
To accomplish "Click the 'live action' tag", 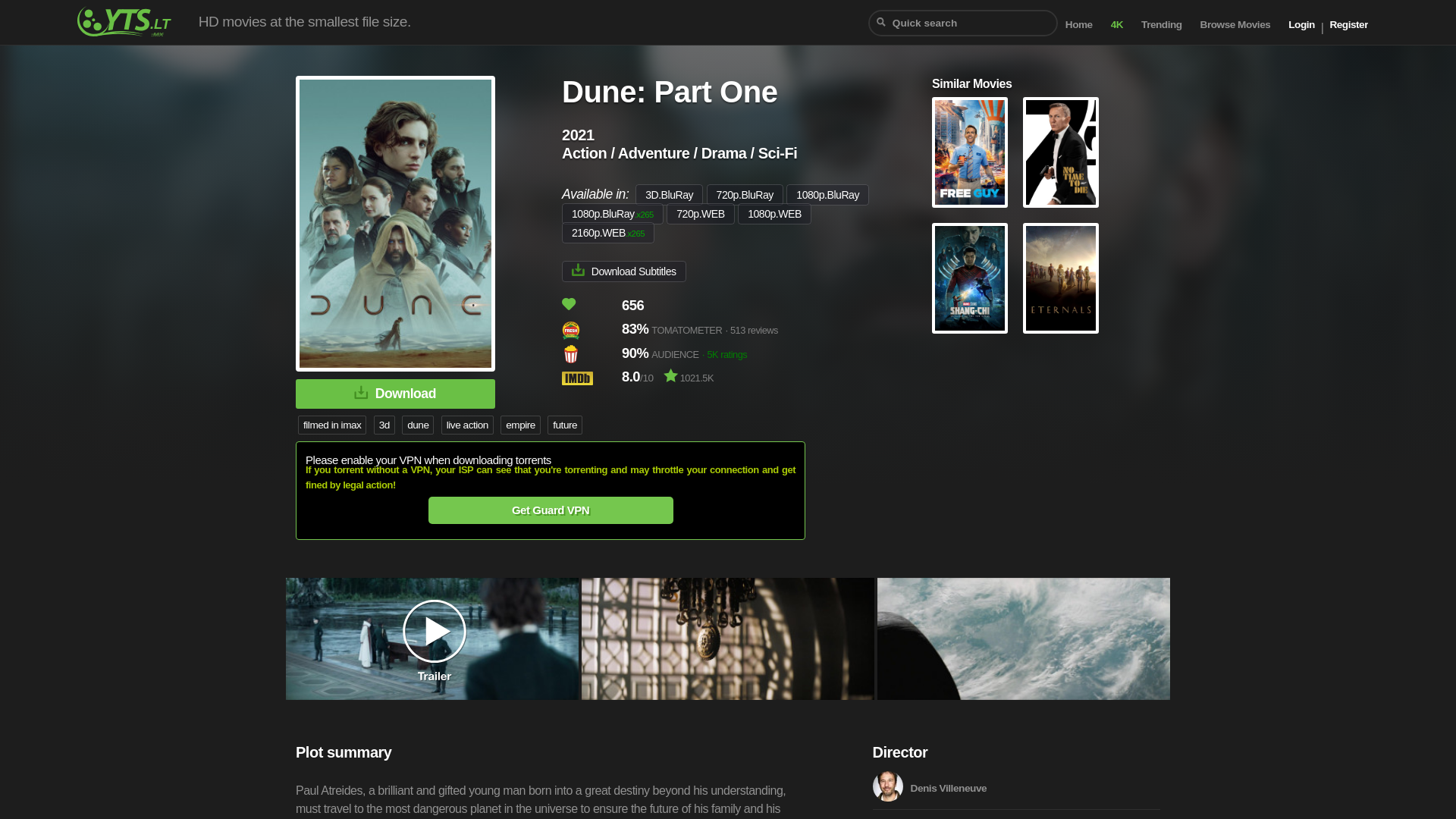I will pyautogui.click(x=467, y=425).
